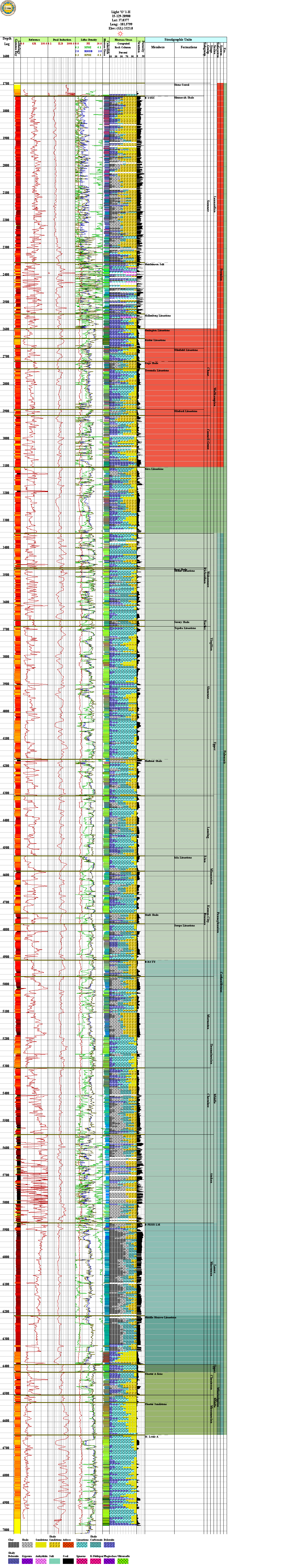Click the Iola Limestone formation label

pyautogui.click(x=183, y=858)
